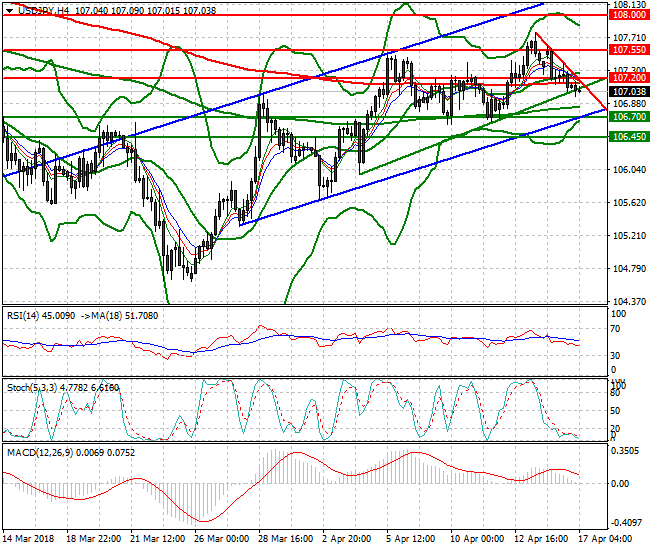
Task: Select the 106.450 green price level label
Action: pyautogui.click(x=629, y=136)
